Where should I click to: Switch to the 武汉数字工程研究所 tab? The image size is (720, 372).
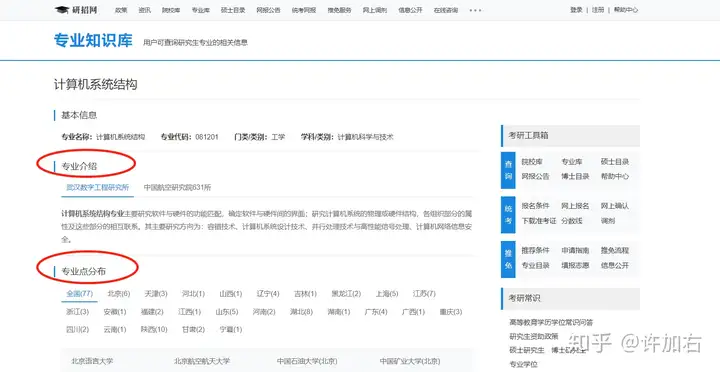(x=98, y=187)
